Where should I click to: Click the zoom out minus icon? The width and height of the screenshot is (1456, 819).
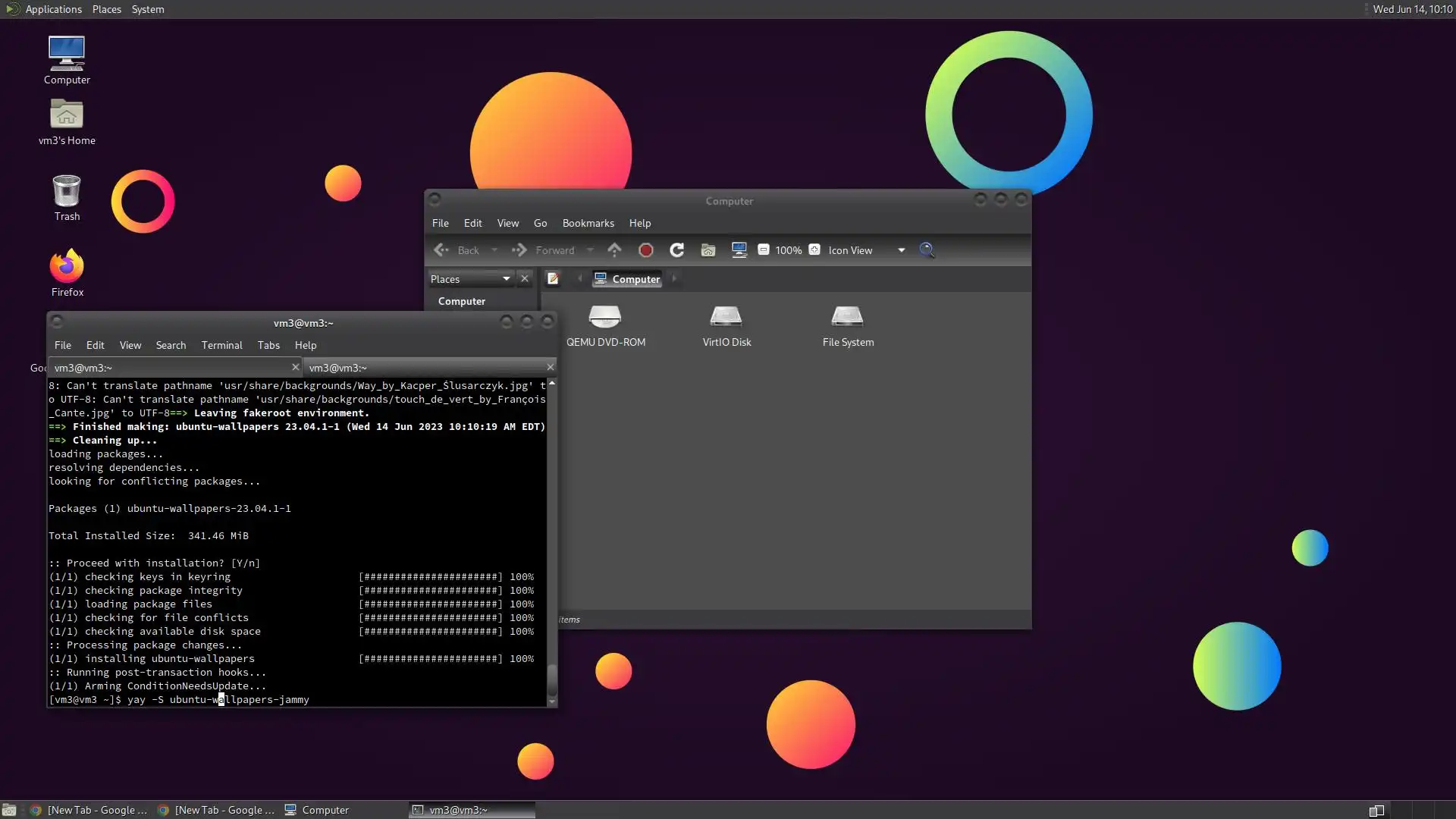pos(764,250)
